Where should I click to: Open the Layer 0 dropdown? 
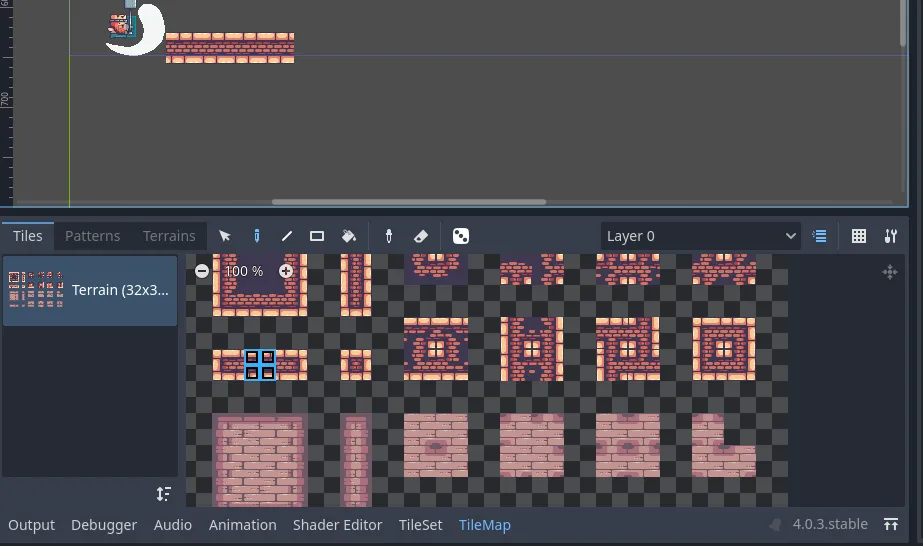tap(700, 236)
